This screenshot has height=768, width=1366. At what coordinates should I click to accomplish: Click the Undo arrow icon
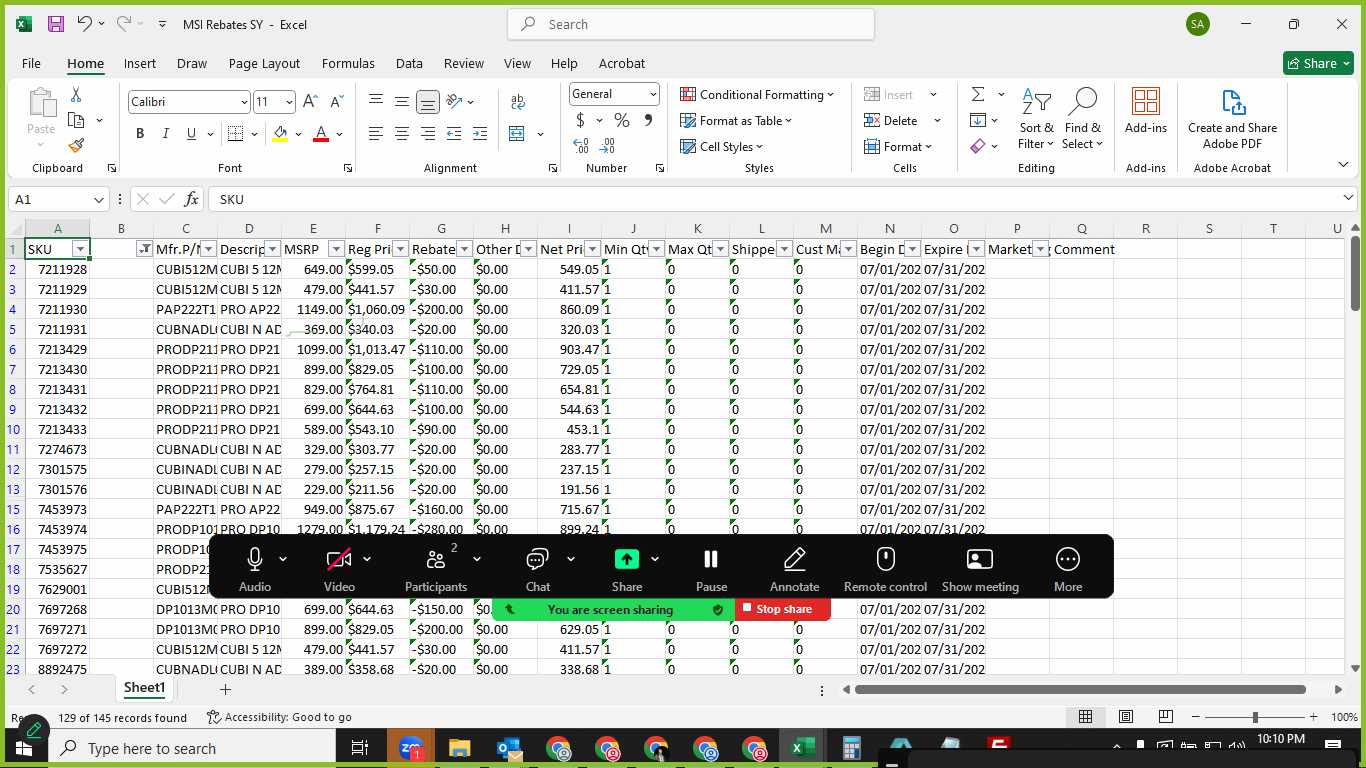click(x=85, y=24)
